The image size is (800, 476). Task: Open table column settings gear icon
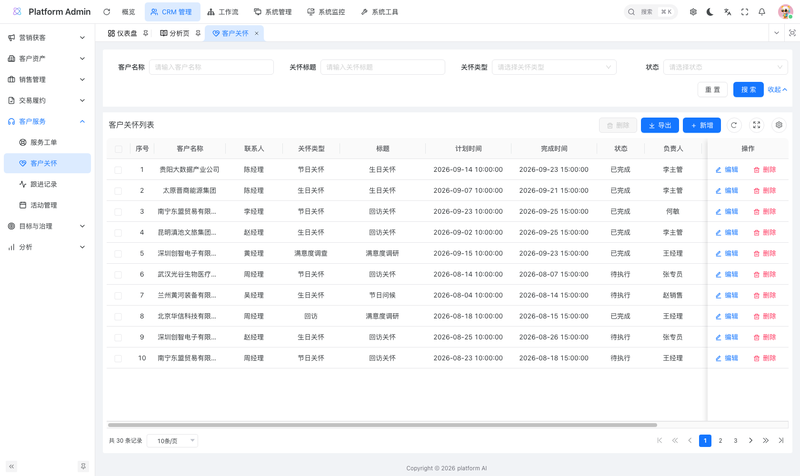point(779,125)
